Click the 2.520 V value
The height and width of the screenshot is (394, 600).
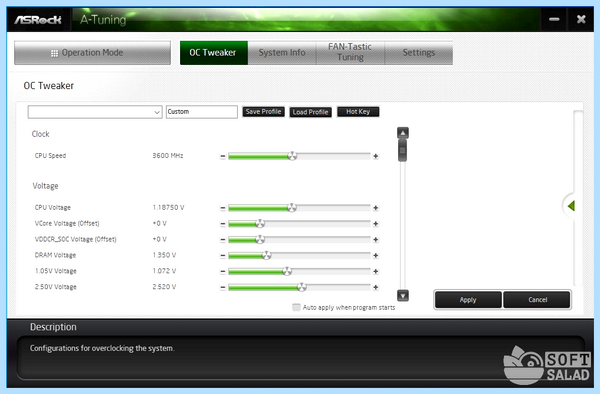164,287
